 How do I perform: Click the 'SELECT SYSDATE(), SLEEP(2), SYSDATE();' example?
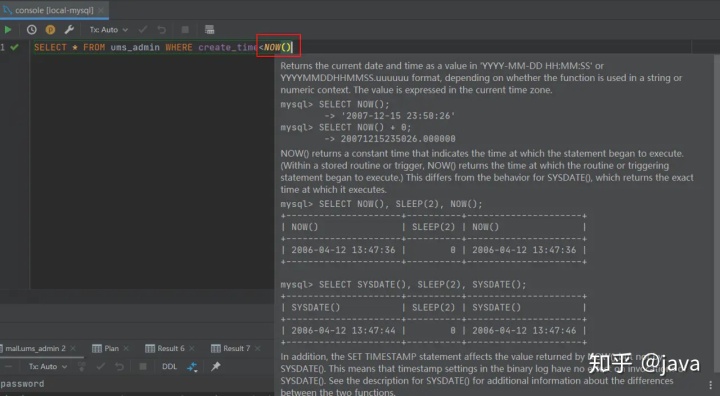point(422,284)
